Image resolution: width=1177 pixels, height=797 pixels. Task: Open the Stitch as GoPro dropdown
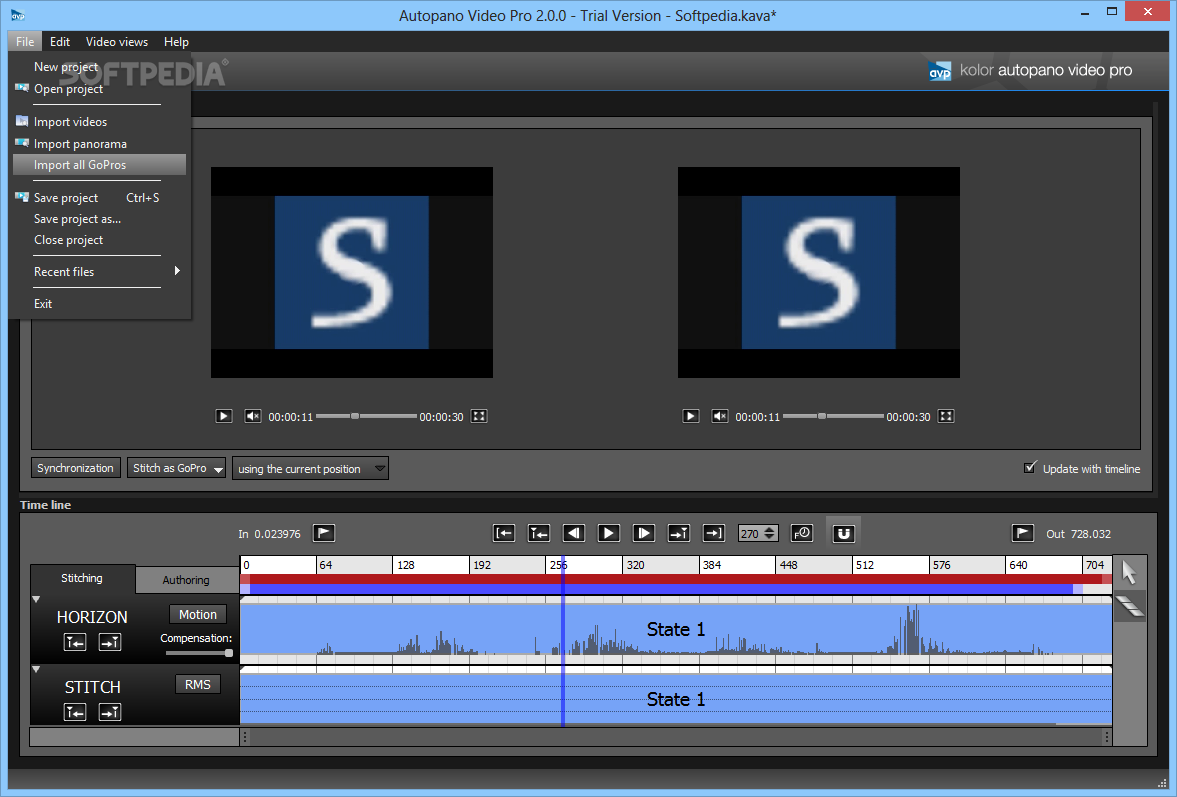pos(176,468)
